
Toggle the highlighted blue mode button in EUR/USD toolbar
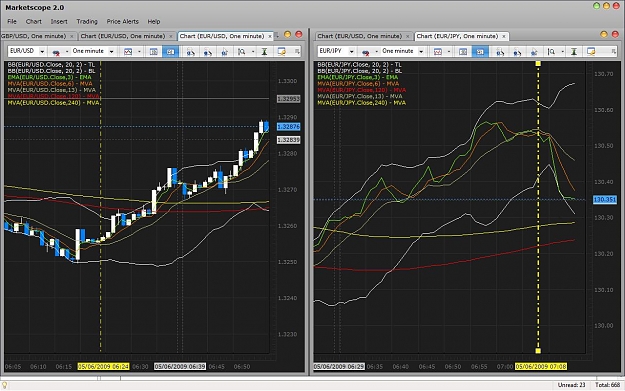point(170,52)
